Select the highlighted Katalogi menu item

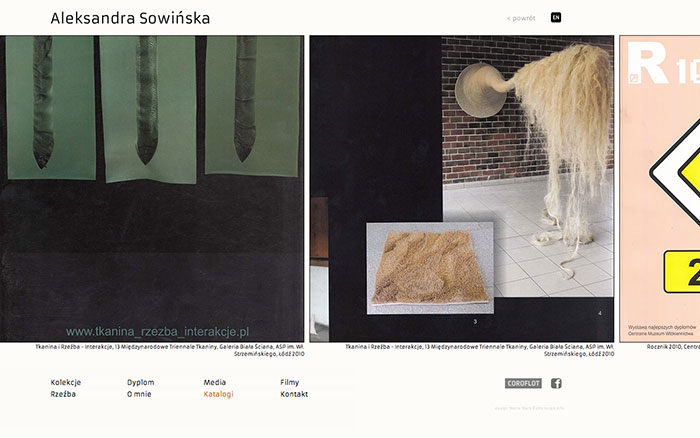(x=218, y=394)
